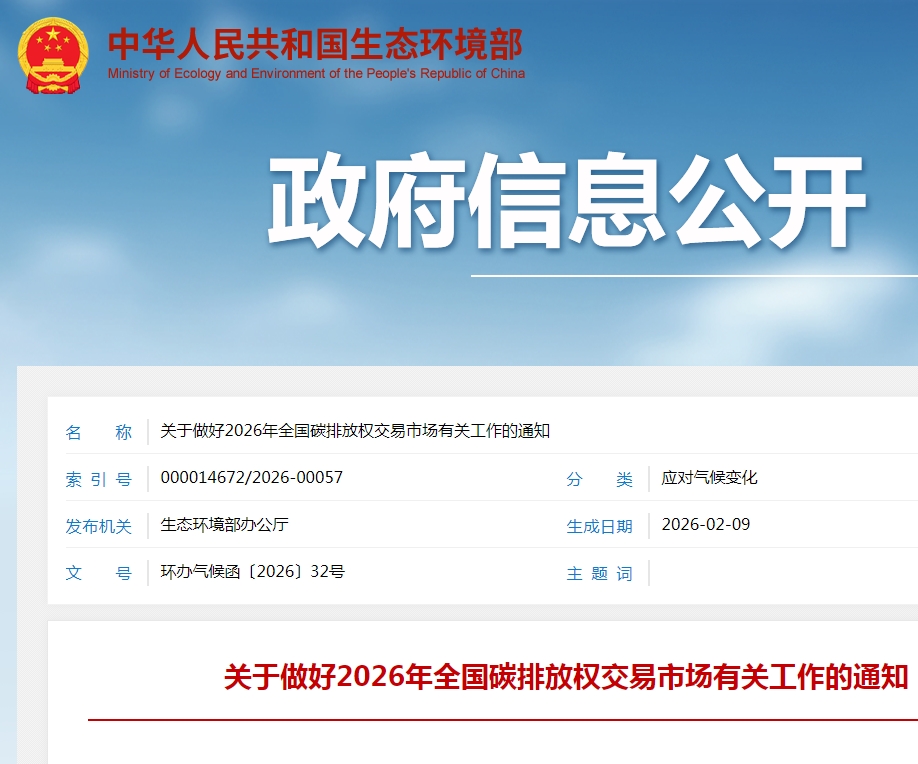The width and height of the screenshot is (918, 764).
Task: Select the notice title in the 名称 row
Action: tap(355, 431)
